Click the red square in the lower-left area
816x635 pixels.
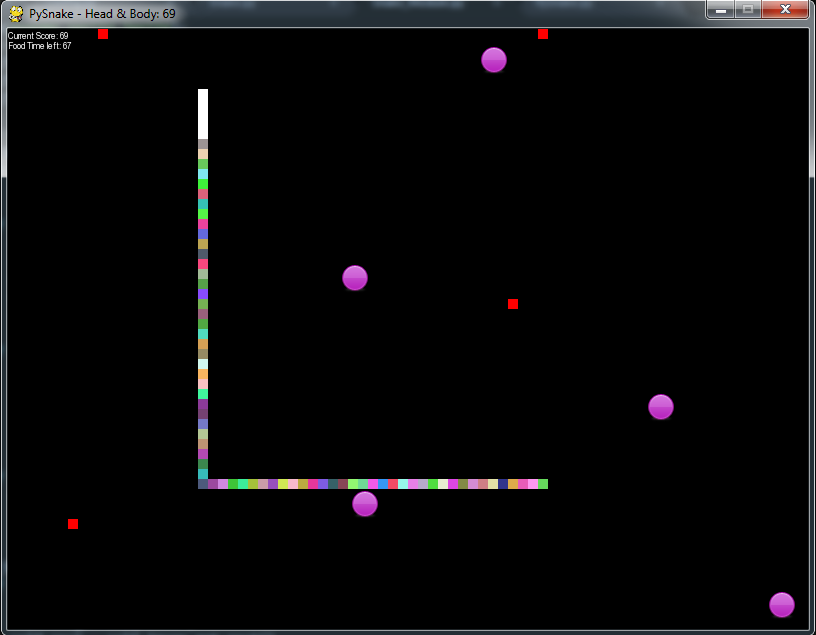(x=73, y=524)
